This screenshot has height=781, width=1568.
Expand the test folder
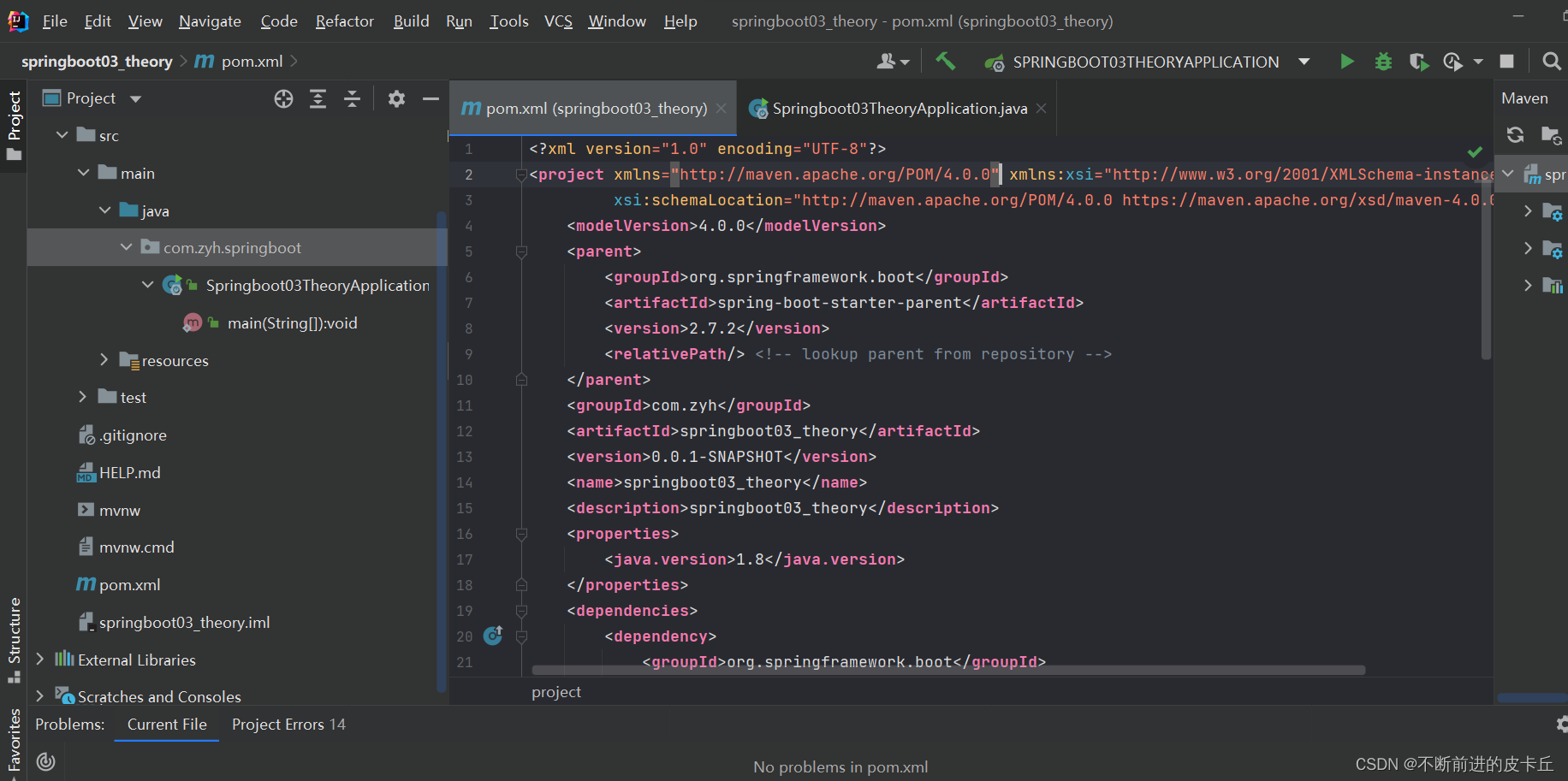click(83, 397)
